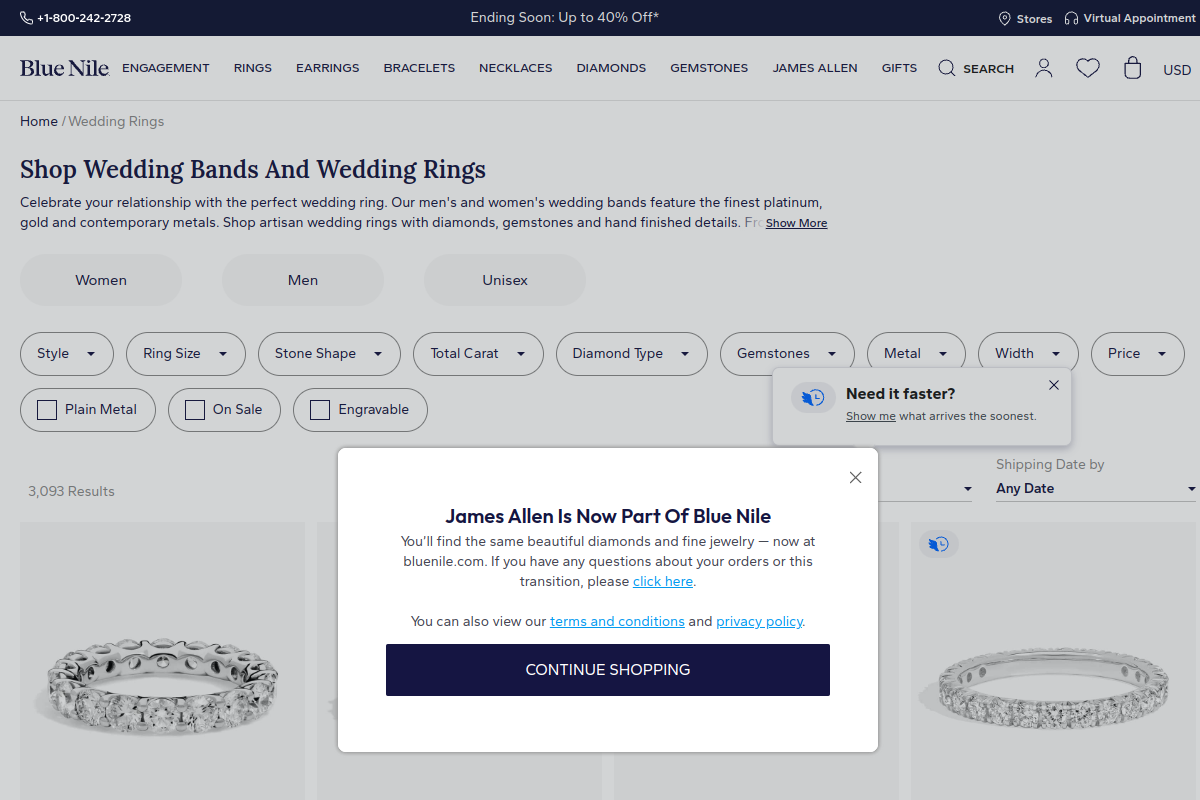Expand the Price filter dropdown
This screenshot has width=1200, height=800.
click(x=1138, y=354)
